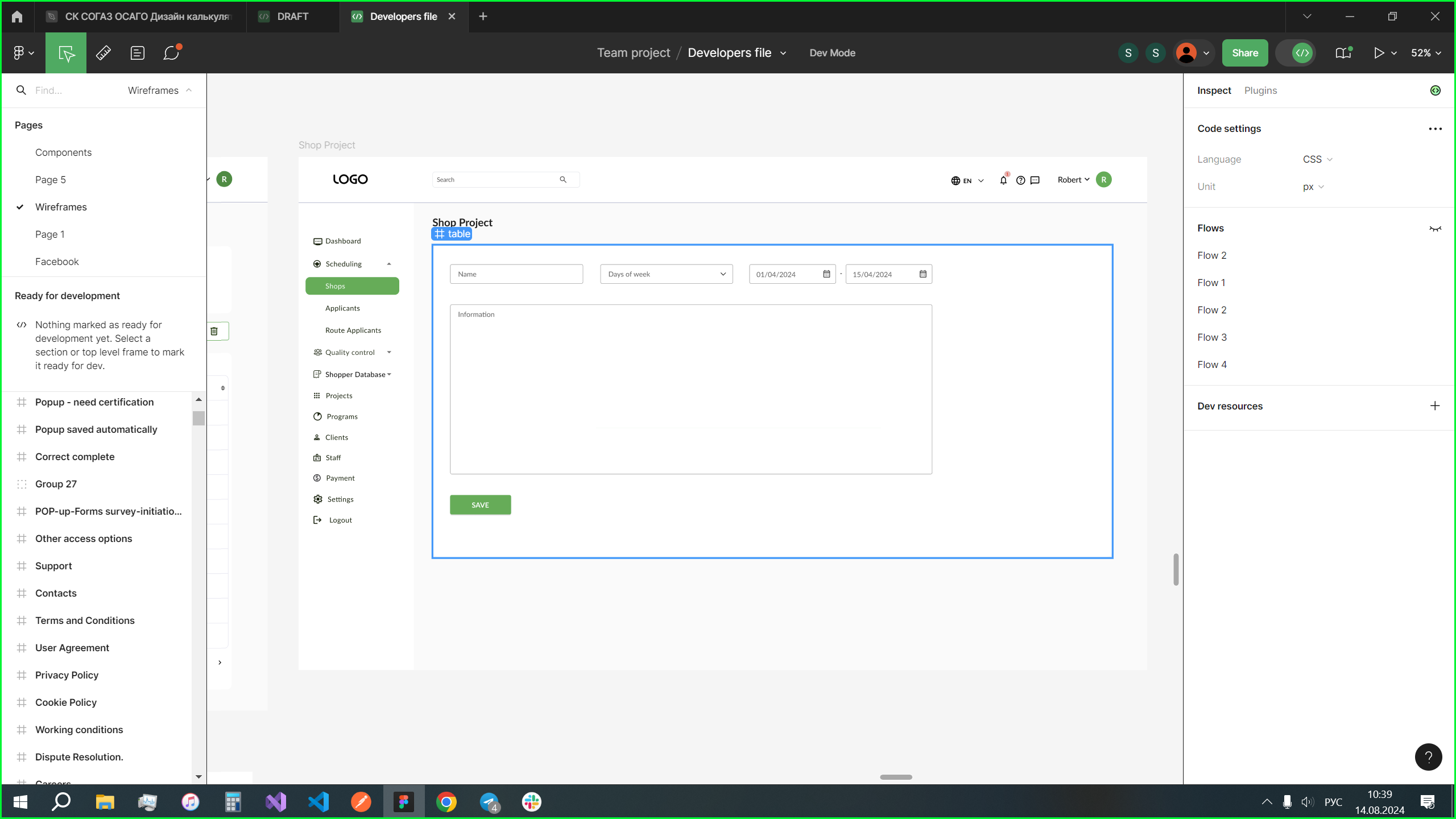Screen dimensions: 1456x819
Task: Open the Language CSS dropdown
Action: [x=1317, y=159]
